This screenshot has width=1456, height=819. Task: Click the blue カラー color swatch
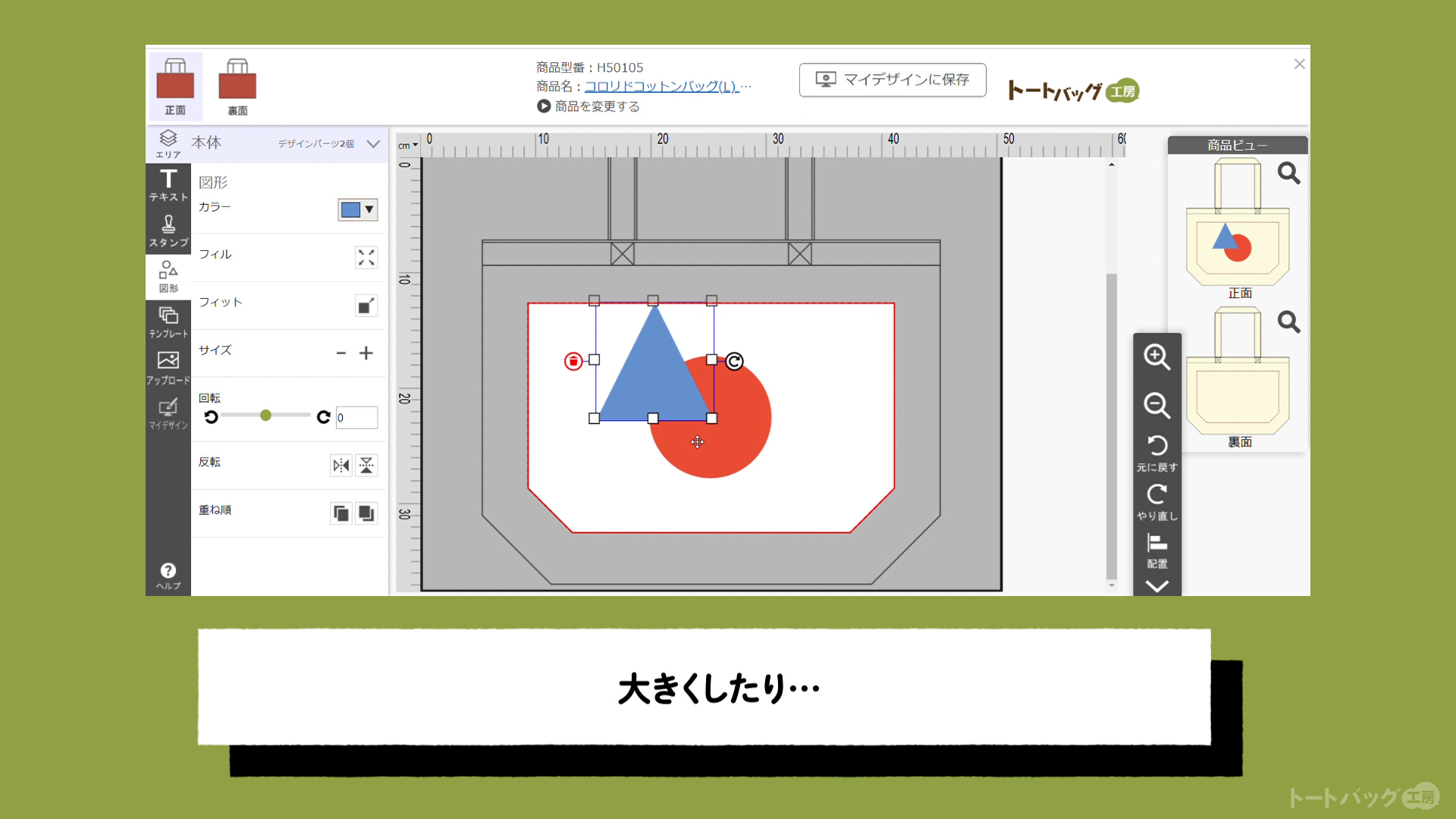(x=351, y=209)
